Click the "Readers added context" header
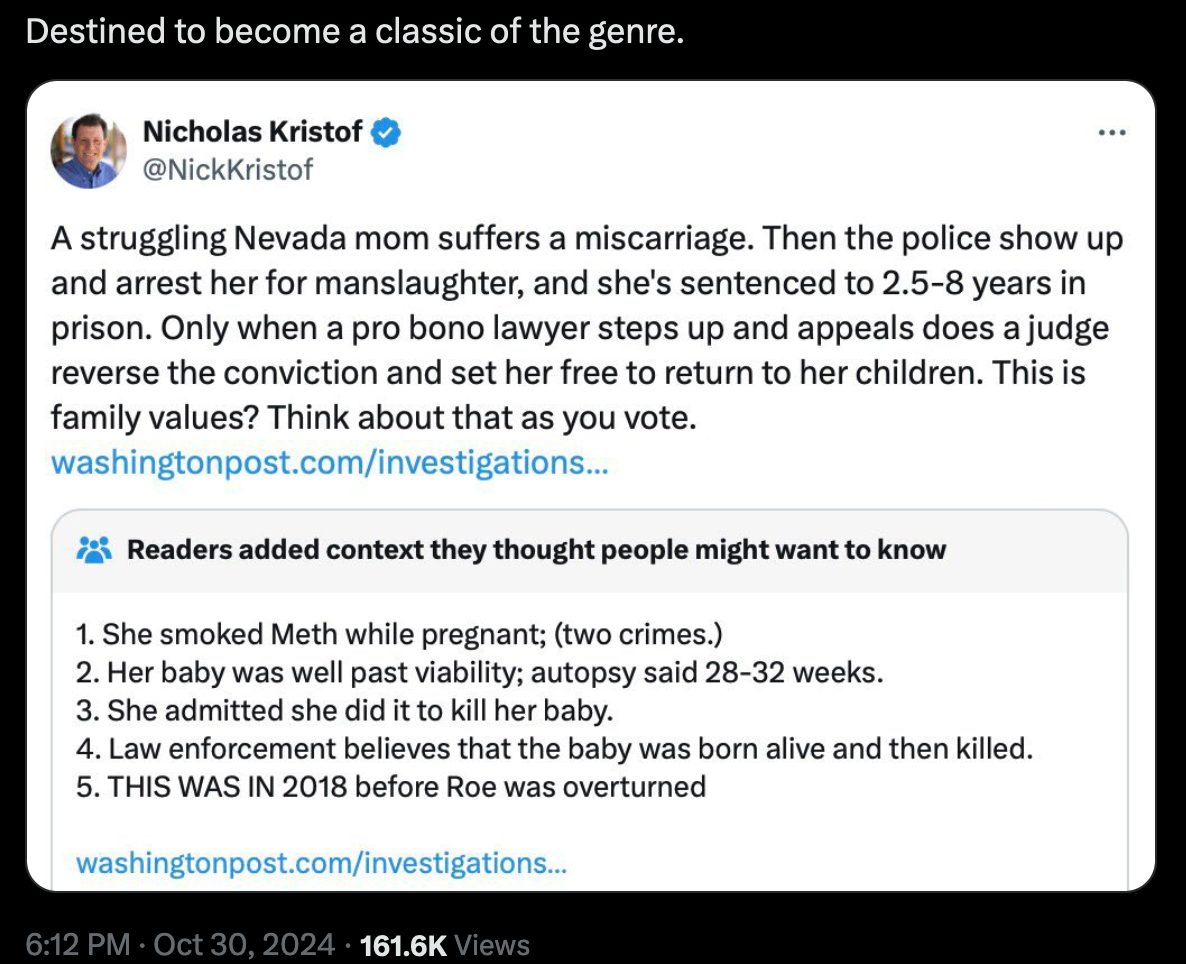The height and width of the screenshot is (964, 1186). [x=536, y=550]
